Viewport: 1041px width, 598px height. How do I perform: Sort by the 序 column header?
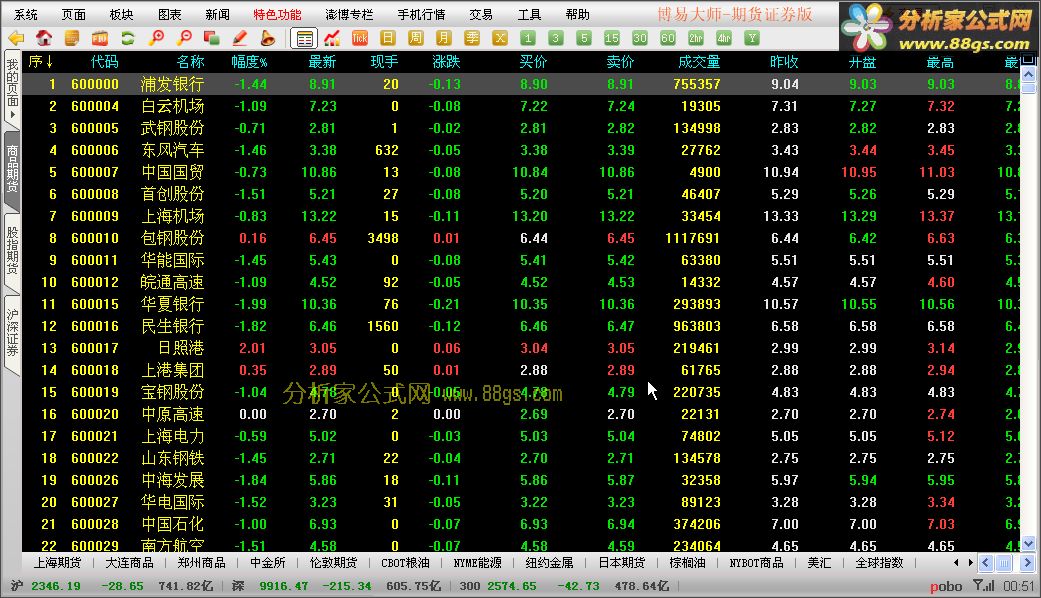40,62
